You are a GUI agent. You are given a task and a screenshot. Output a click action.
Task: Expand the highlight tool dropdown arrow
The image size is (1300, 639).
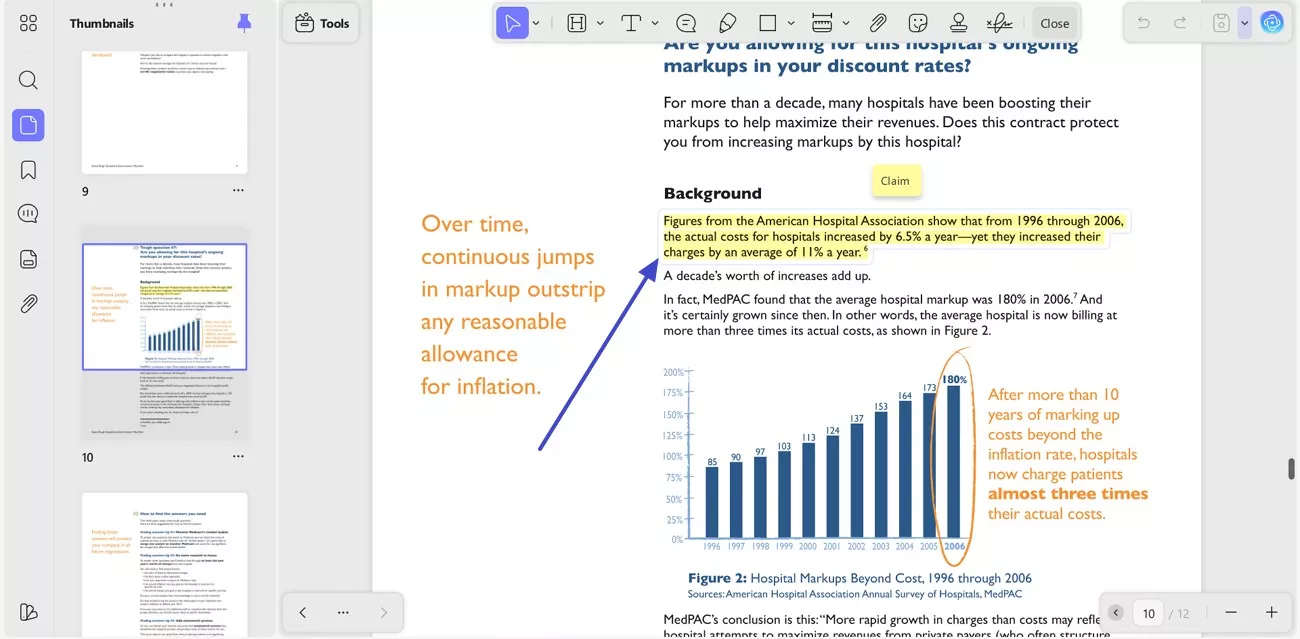click(x=600, y=23)
